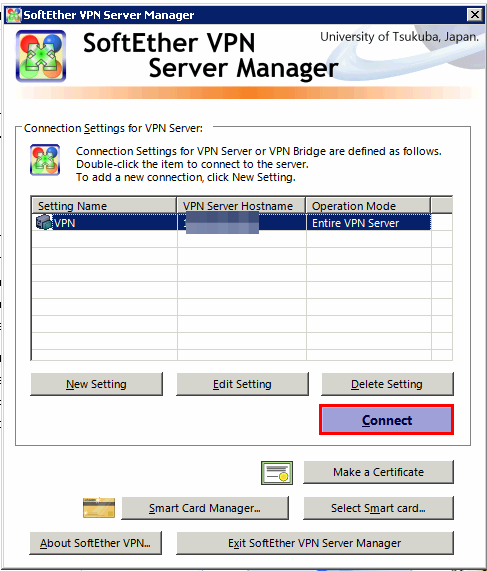The image size is (487, 571).
Task: Click Operation Mode column header
Action: (368, 206)
